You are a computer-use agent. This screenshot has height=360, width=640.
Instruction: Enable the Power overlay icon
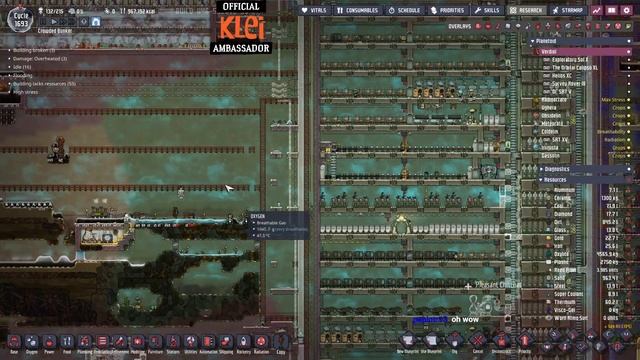(x=488, y=26)
